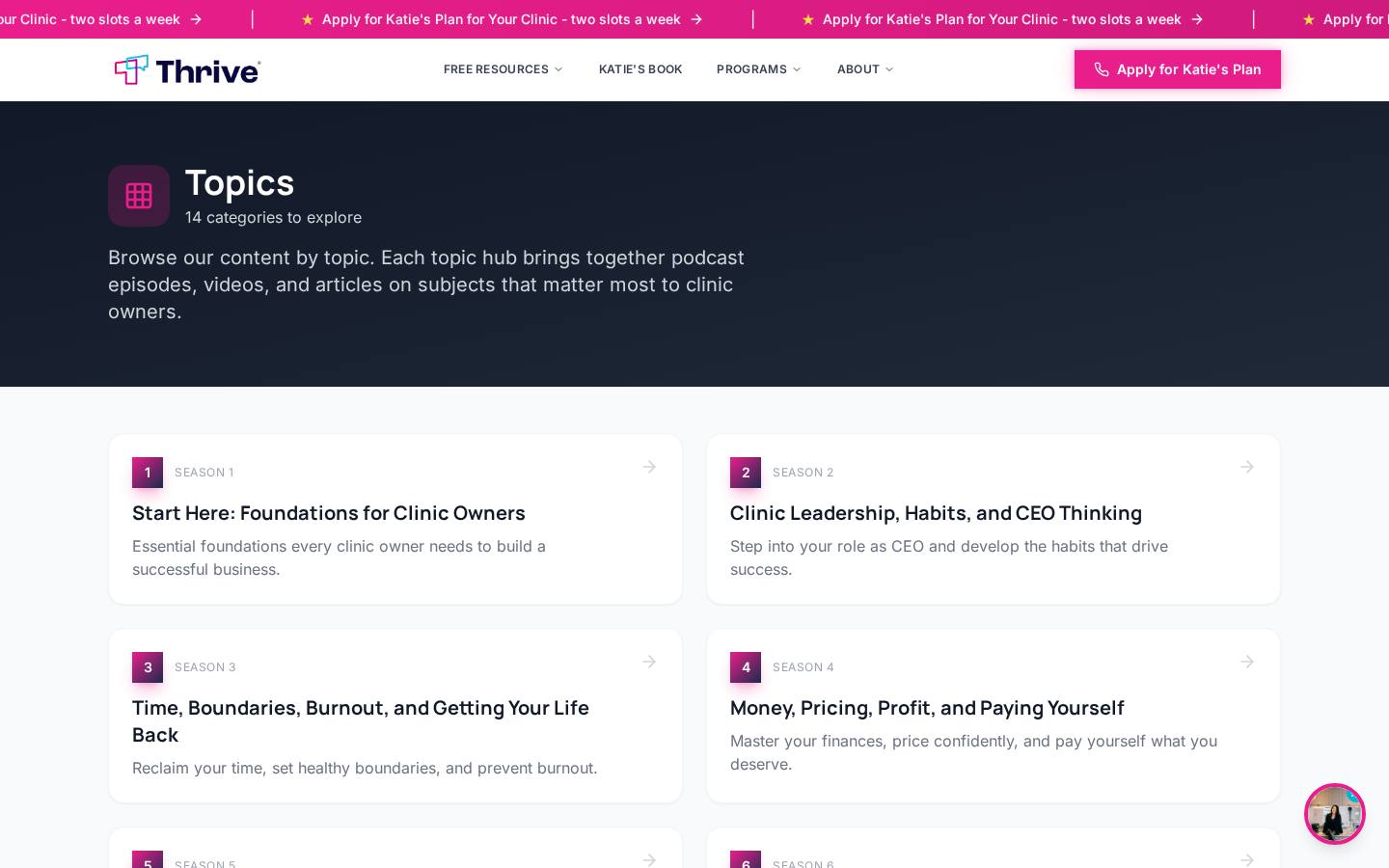Click the arrow on Season 2 card
This screenshot has height=868, width=1389.
point(1247,467)
